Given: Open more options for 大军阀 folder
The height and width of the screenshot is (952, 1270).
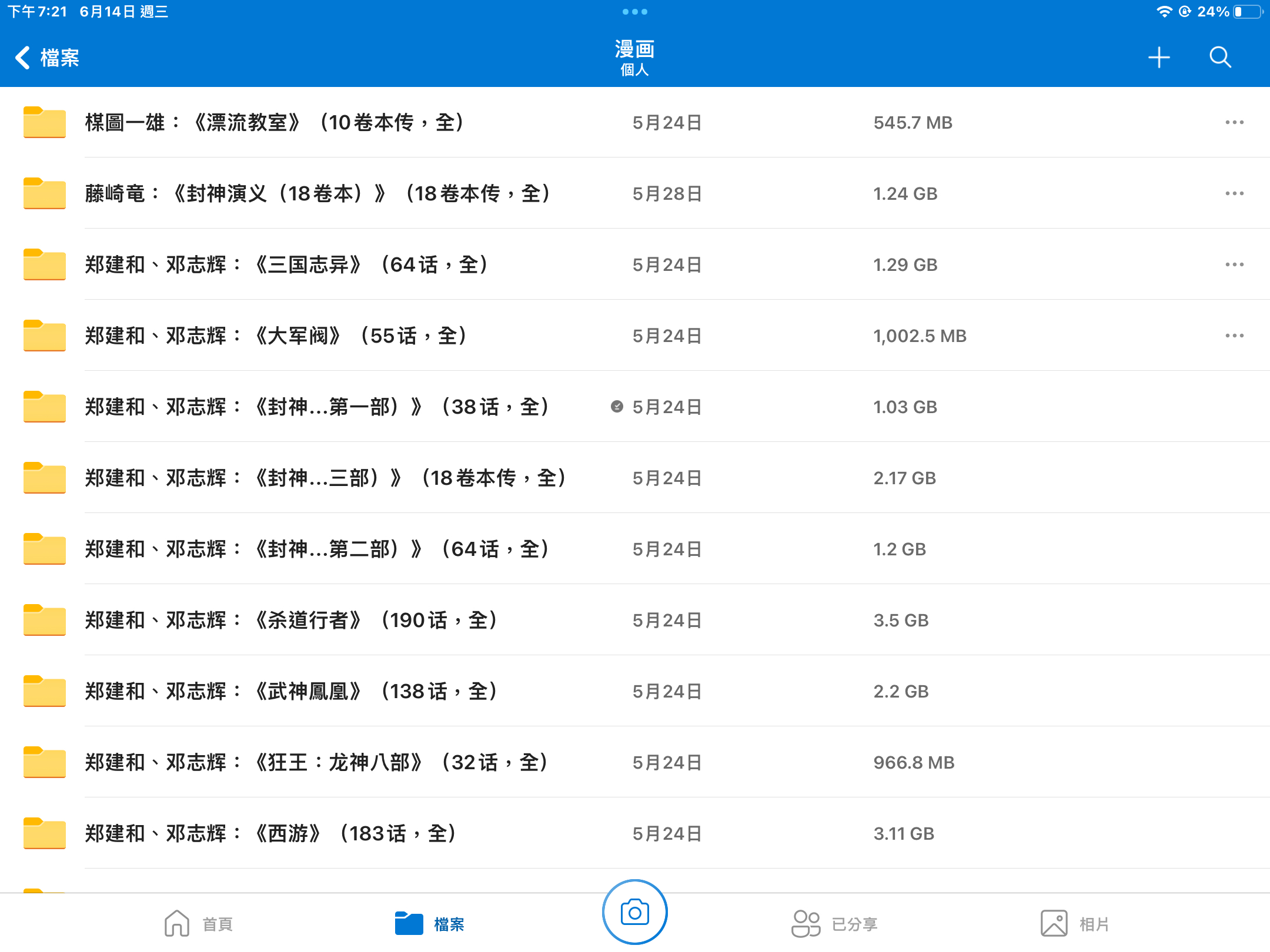Looking at the screenshot, I should tap(1234, 336).
